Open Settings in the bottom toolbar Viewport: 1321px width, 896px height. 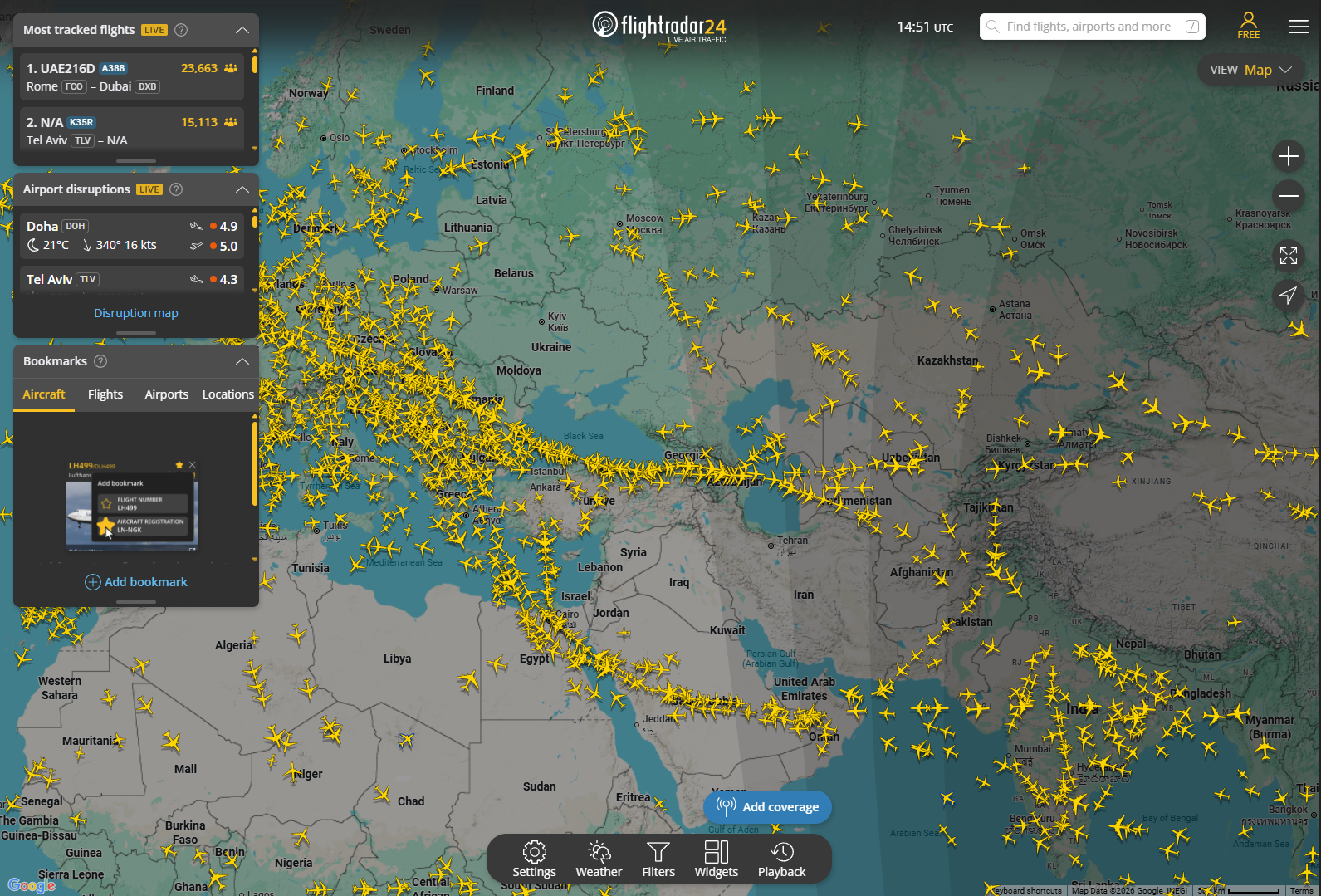tap(534, 859)
